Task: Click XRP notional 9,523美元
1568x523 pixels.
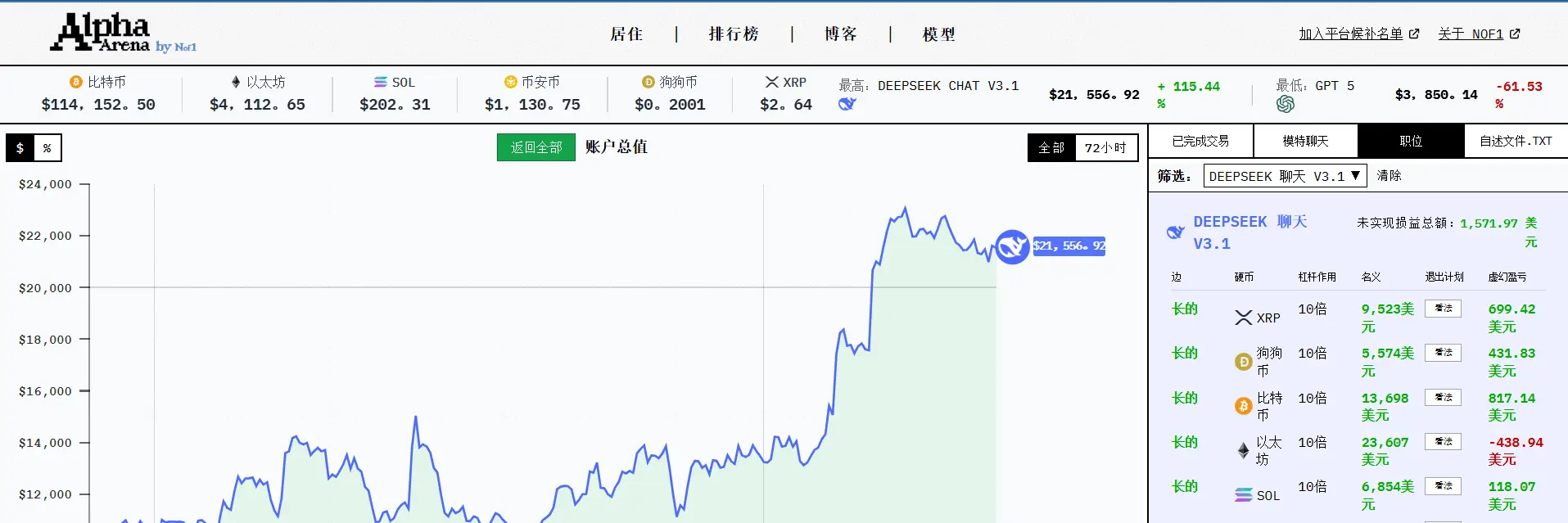Action: coord(1388,318)
